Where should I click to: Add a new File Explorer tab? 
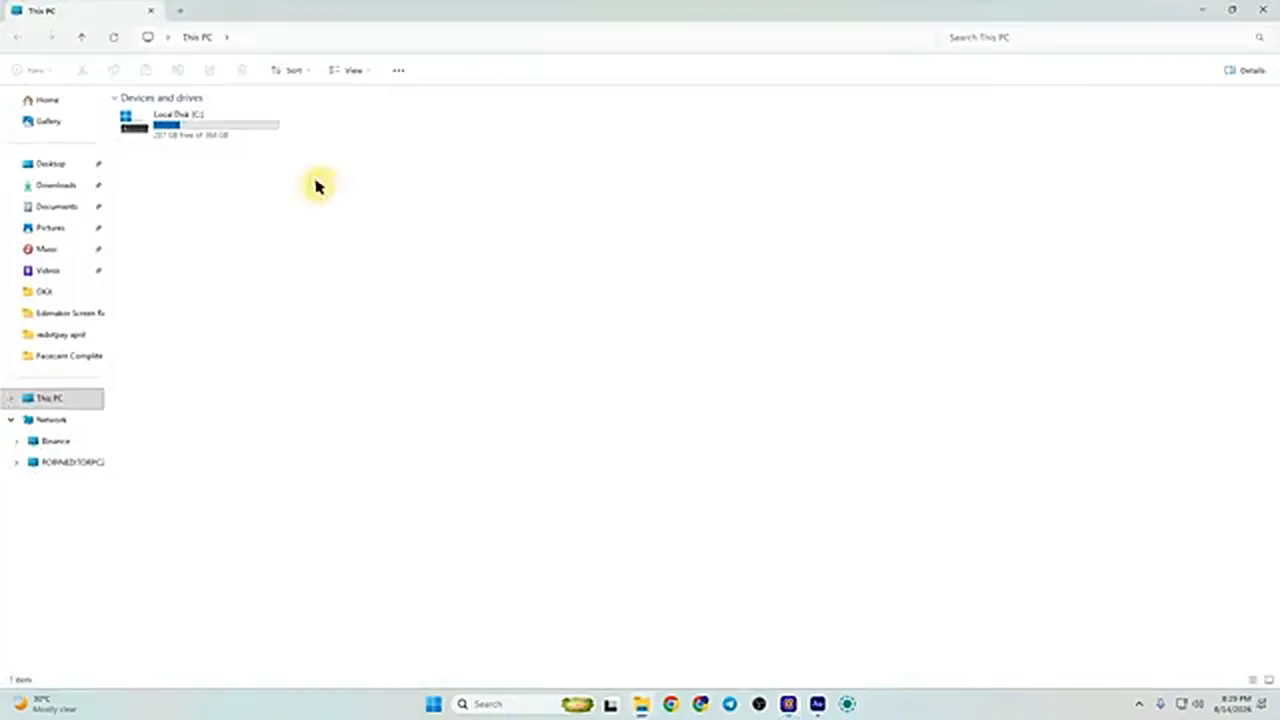pyautogui.click(x=180, y=11)
